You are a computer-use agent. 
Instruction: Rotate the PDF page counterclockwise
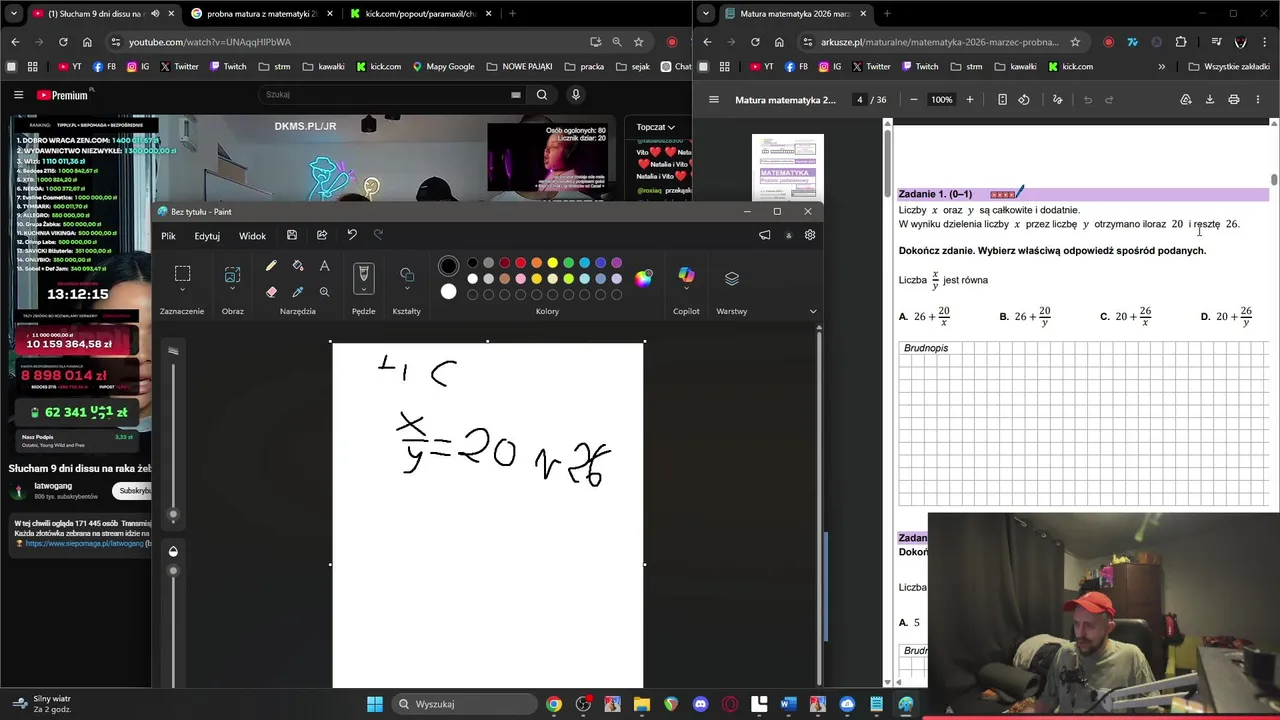coord(1024,100)
